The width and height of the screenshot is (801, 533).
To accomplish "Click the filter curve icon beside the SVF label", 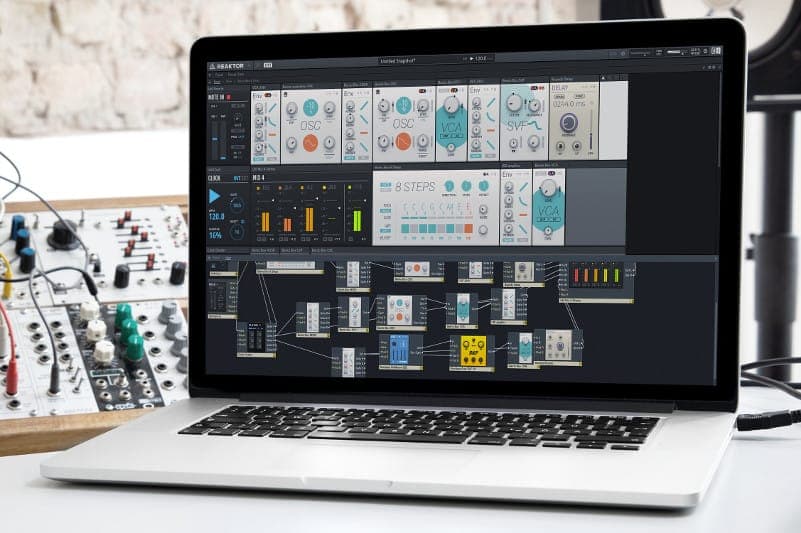I will coord(535,126).
